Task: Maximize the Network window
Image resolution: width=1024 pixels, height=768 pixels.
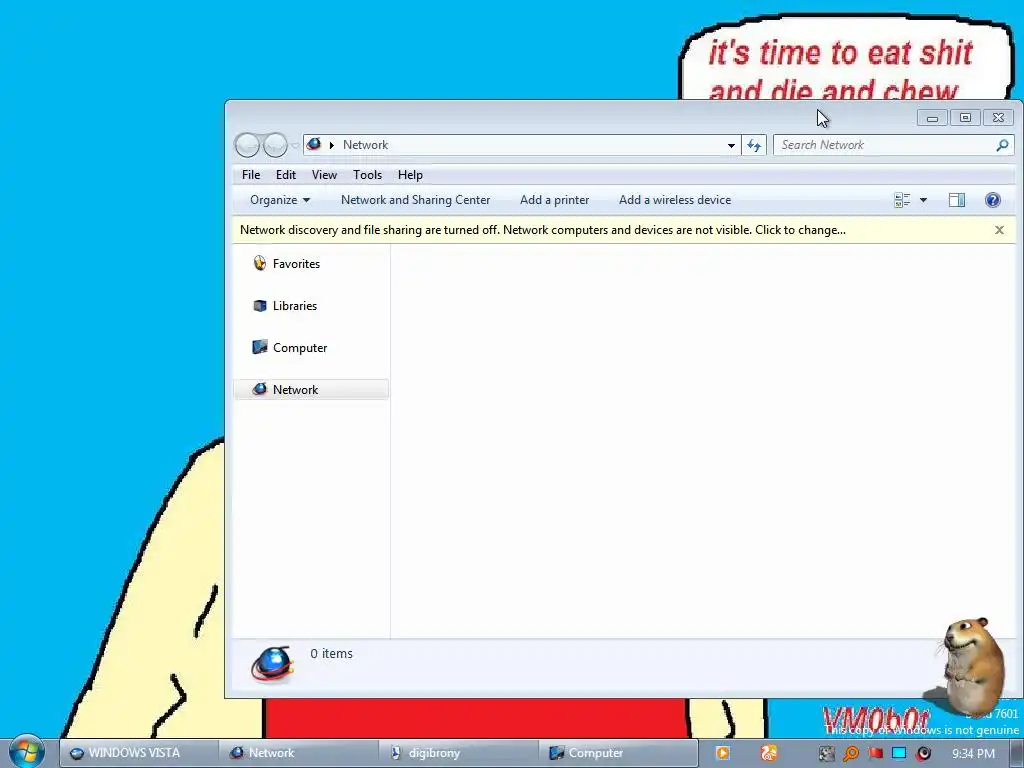Action: pos(965,118)
